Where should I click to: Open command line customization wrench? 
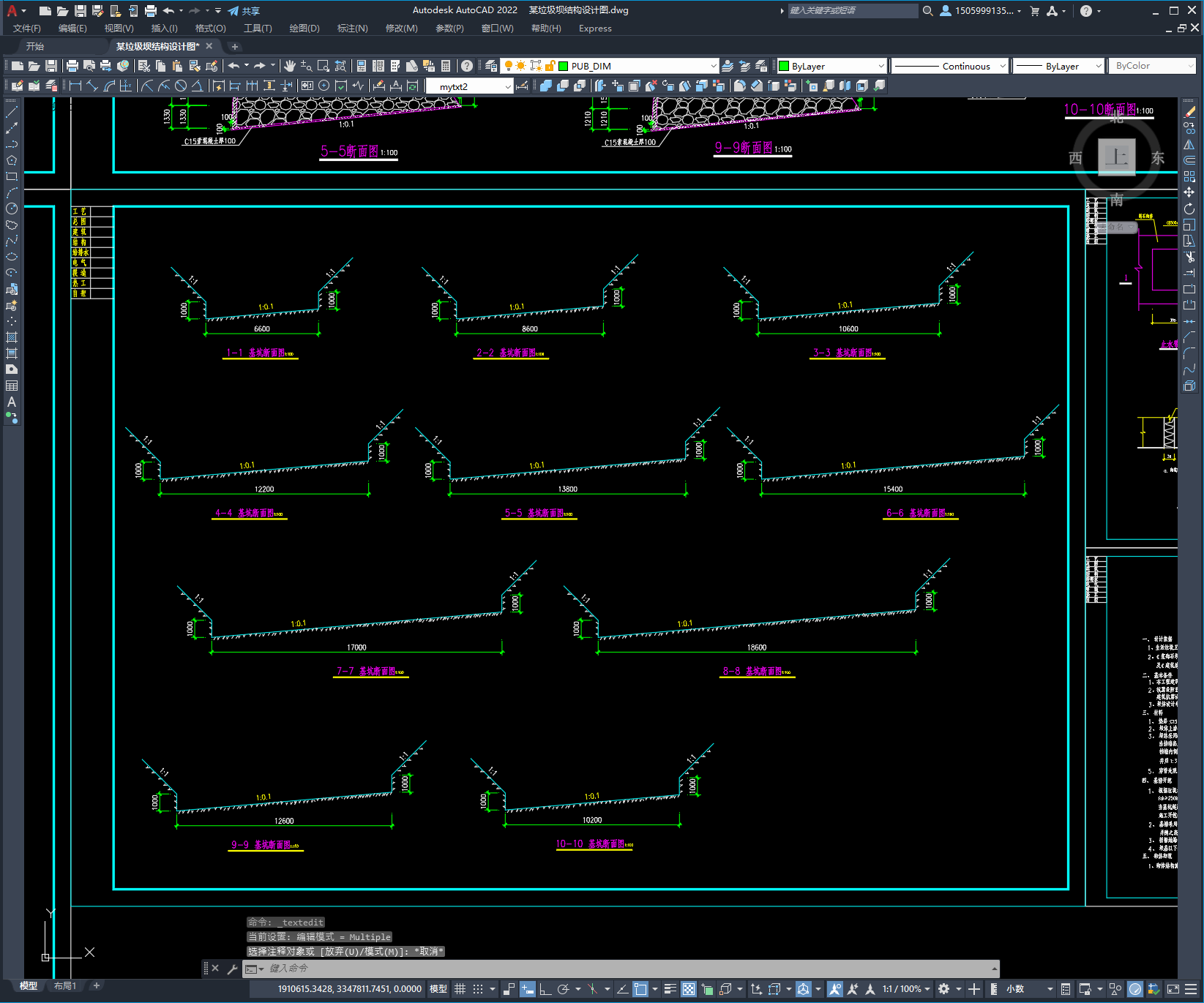click(233, 969)
